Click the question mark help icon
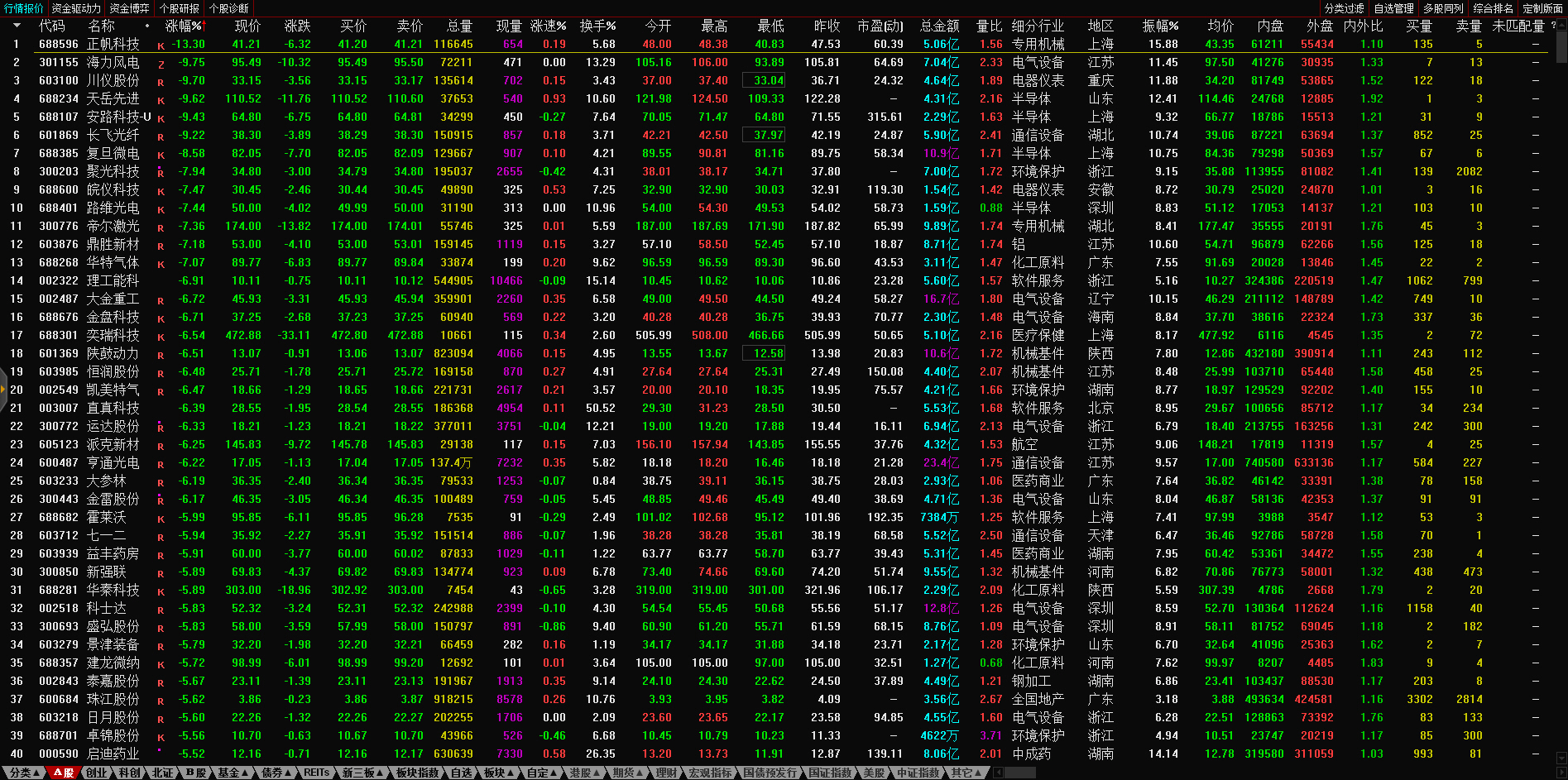 1552,26
